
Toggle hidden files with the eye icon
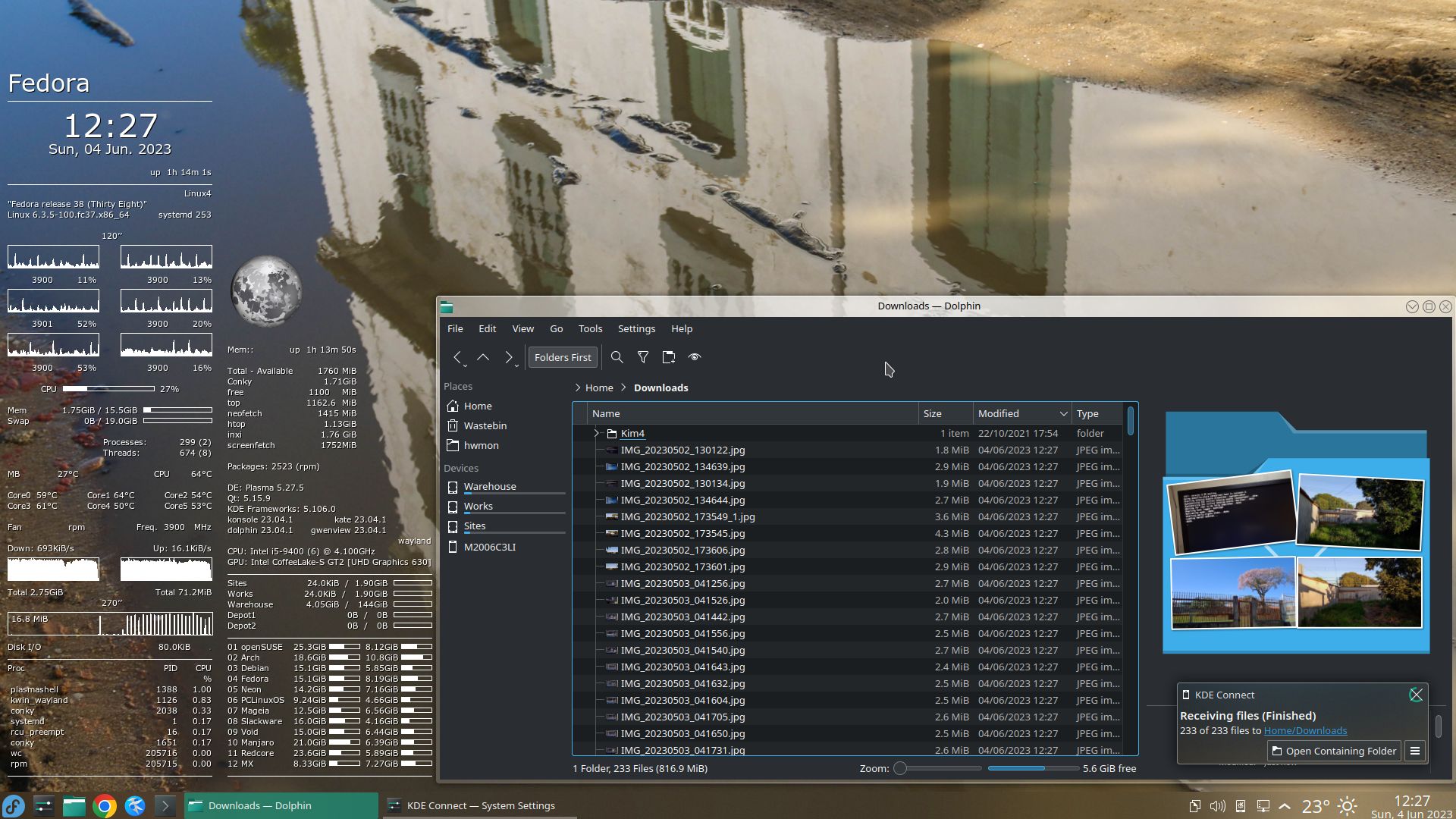click(x=695, y=357)
